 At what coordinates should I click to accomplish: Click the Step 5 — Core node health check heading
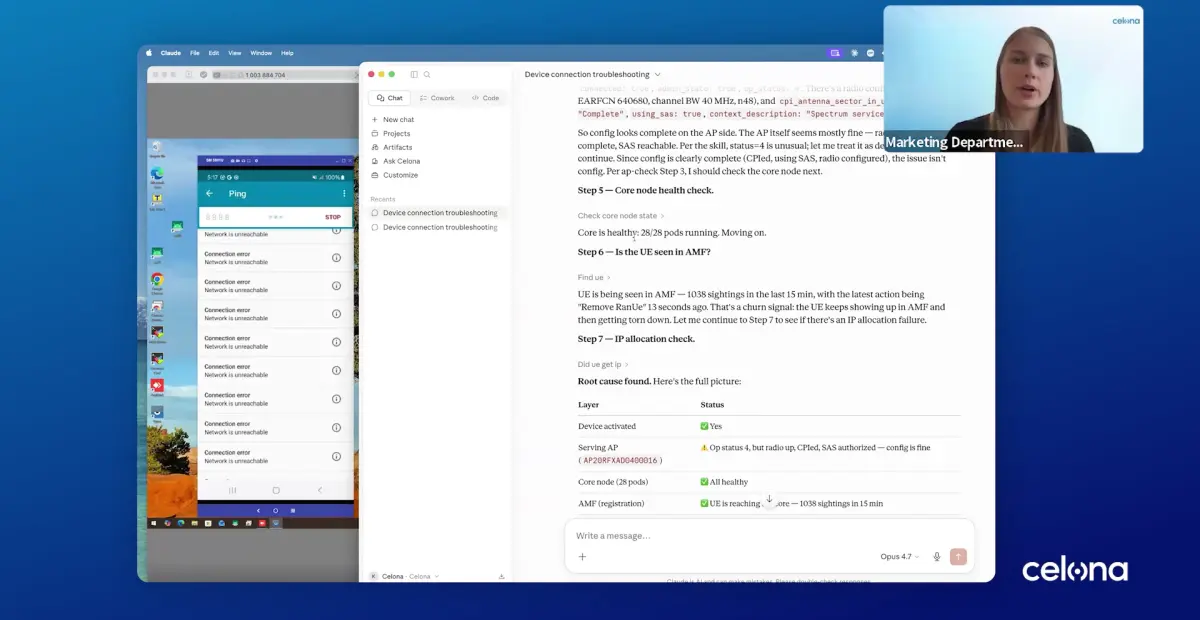(646, 190)
